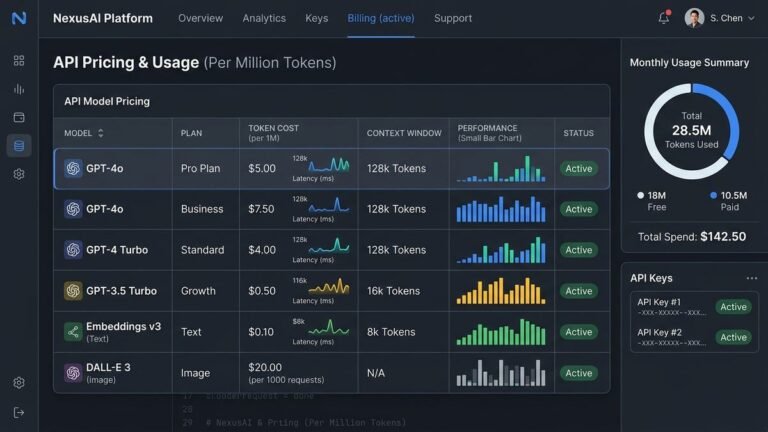Viewport: 768px width, 432px height.
Task: Click the STATUS column header
Action: [x=578, y=133]
